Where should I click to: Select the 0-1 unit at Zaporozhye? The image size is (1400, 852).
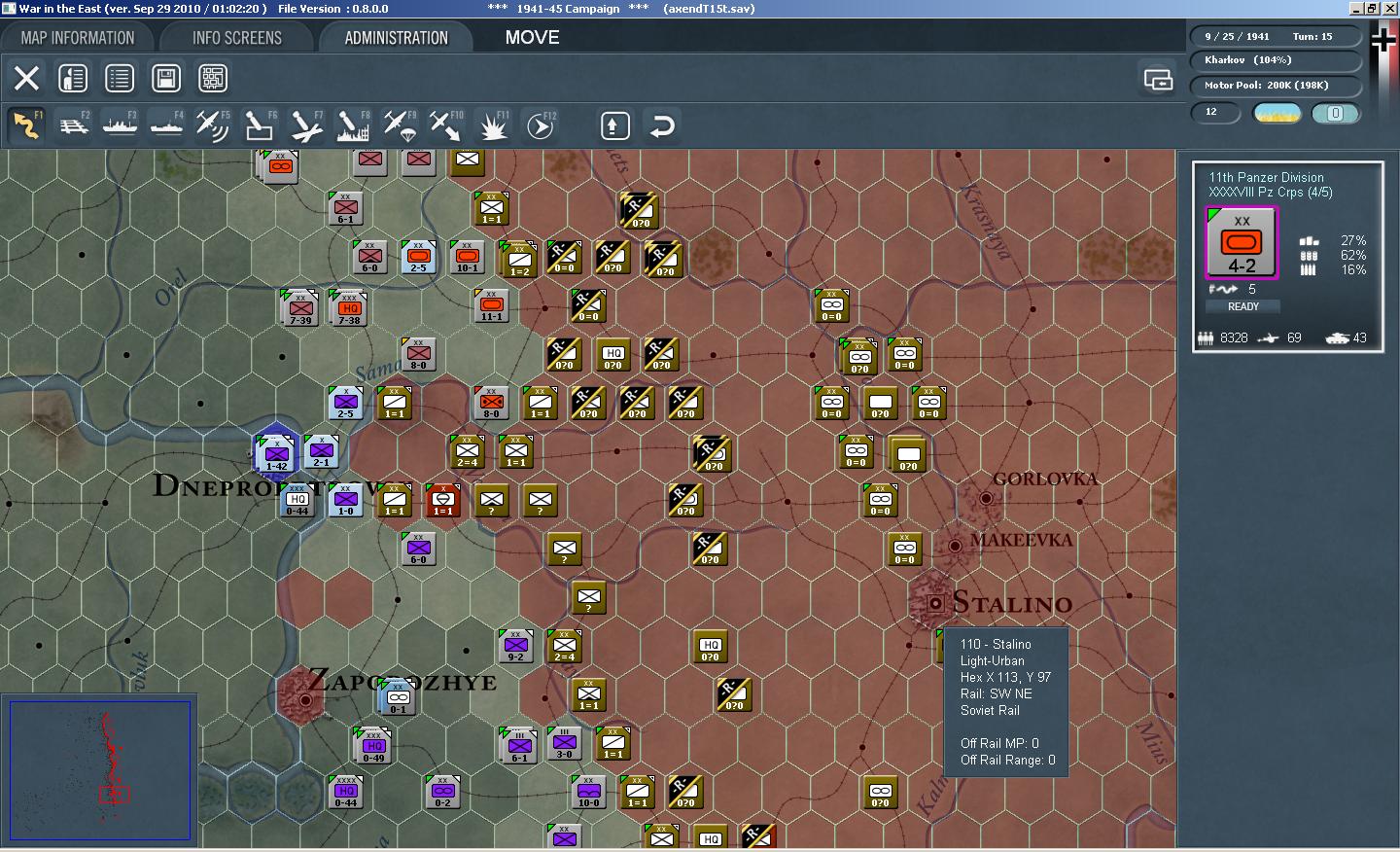398,697
